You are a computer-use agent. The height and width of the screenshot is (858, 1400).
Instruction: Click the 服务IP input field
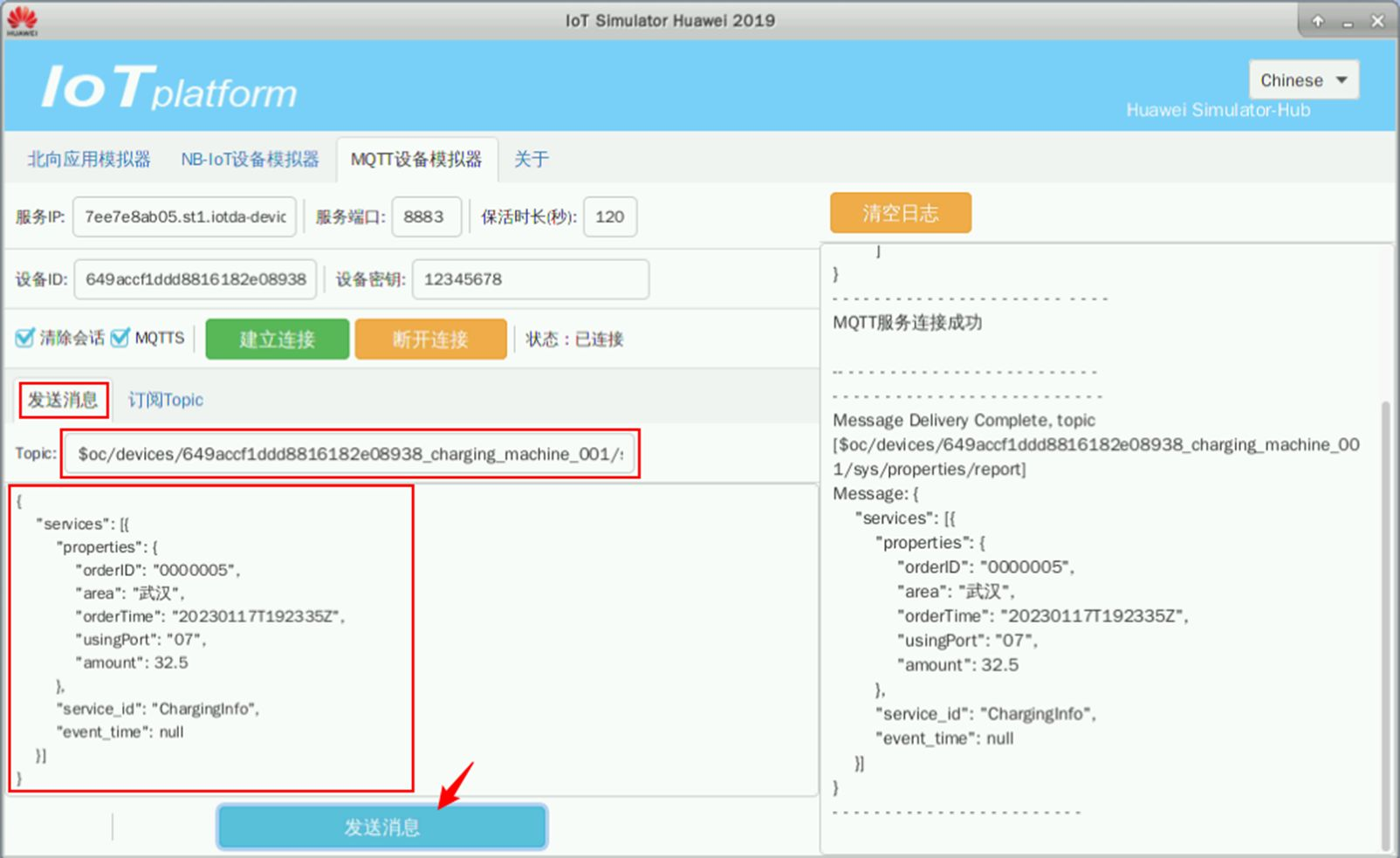coord(184,217)
